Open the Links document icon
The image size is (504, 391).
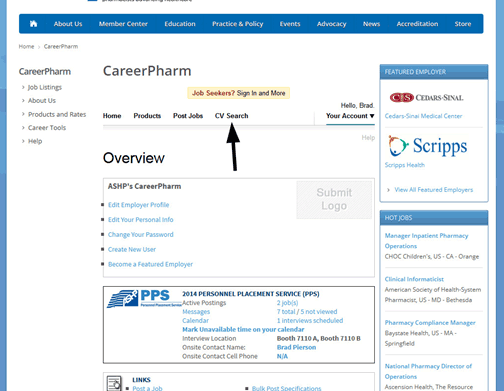coord(114,383)
